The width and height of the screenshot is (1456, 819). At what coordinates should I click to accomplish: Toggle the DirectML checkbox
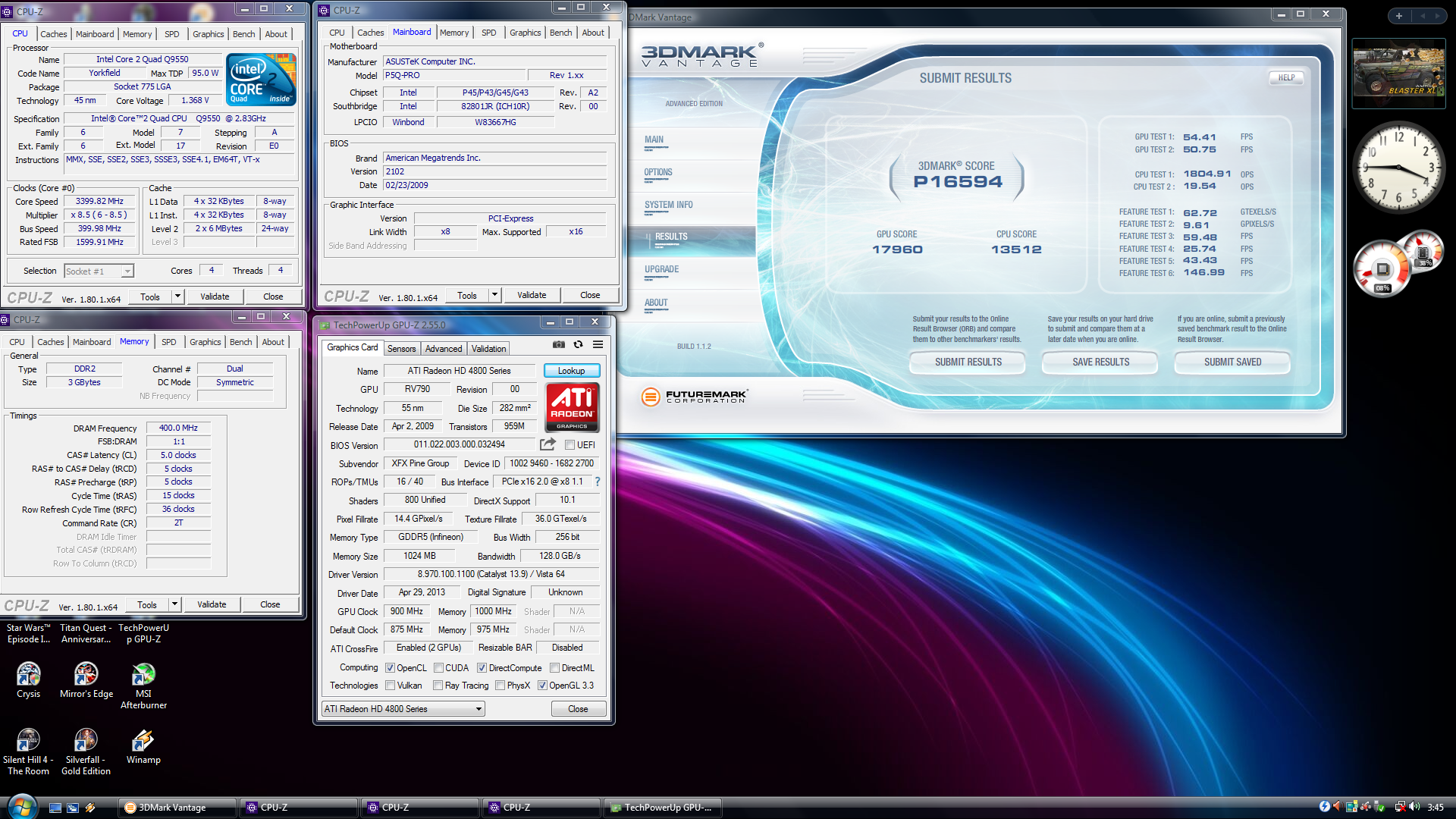(554, 668)
